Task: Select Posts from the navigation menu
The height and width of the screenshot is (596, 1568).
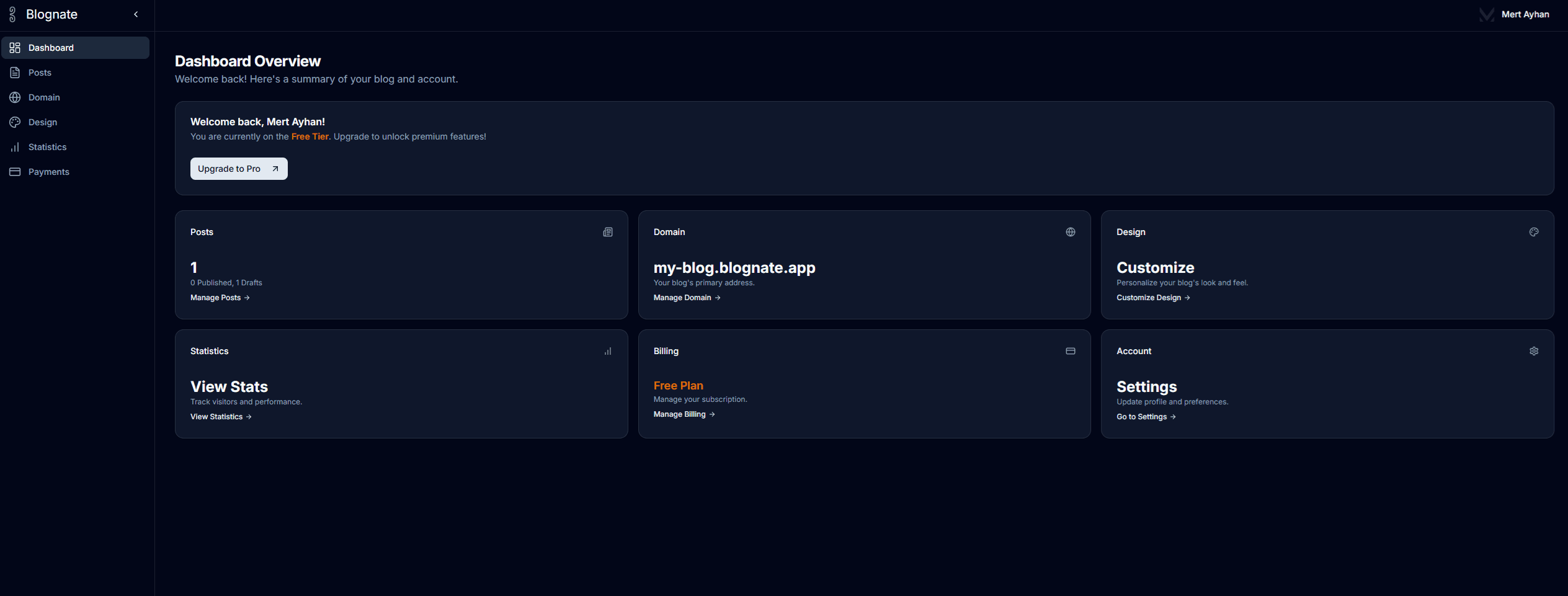Action: coord(40,73)
